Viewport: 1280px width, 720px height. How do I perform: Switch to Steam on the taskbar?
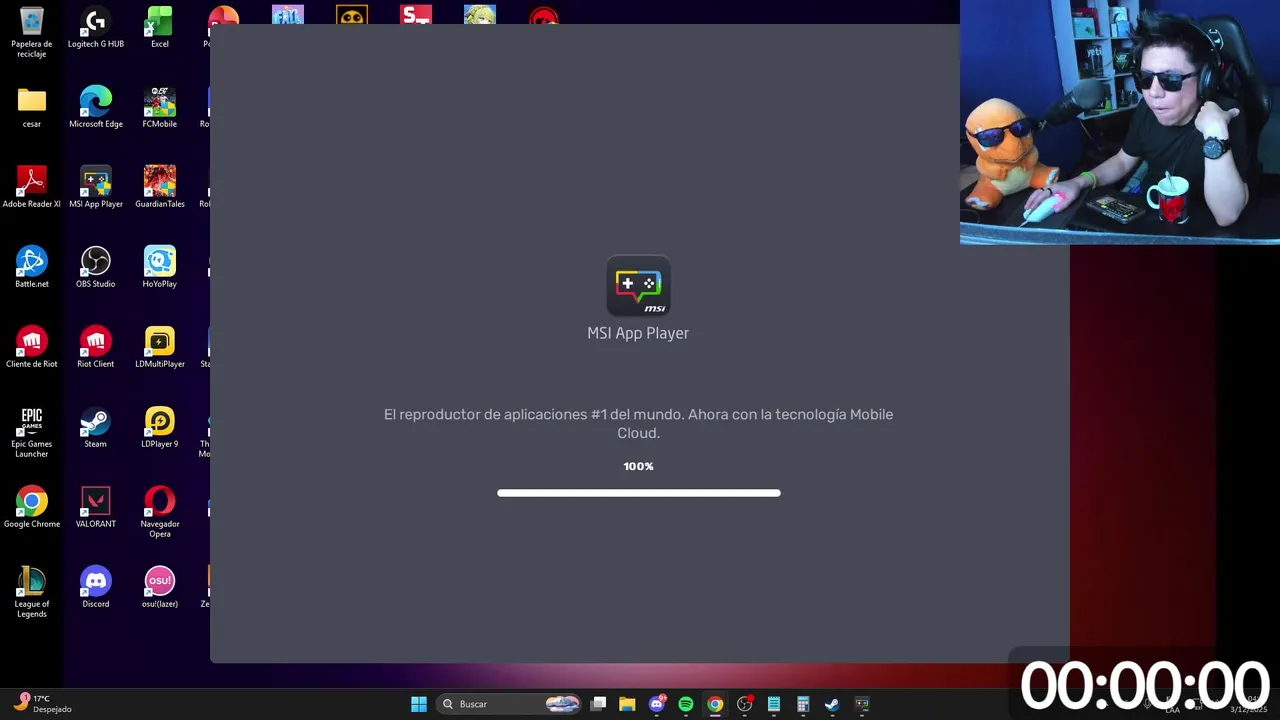(832, 704)
